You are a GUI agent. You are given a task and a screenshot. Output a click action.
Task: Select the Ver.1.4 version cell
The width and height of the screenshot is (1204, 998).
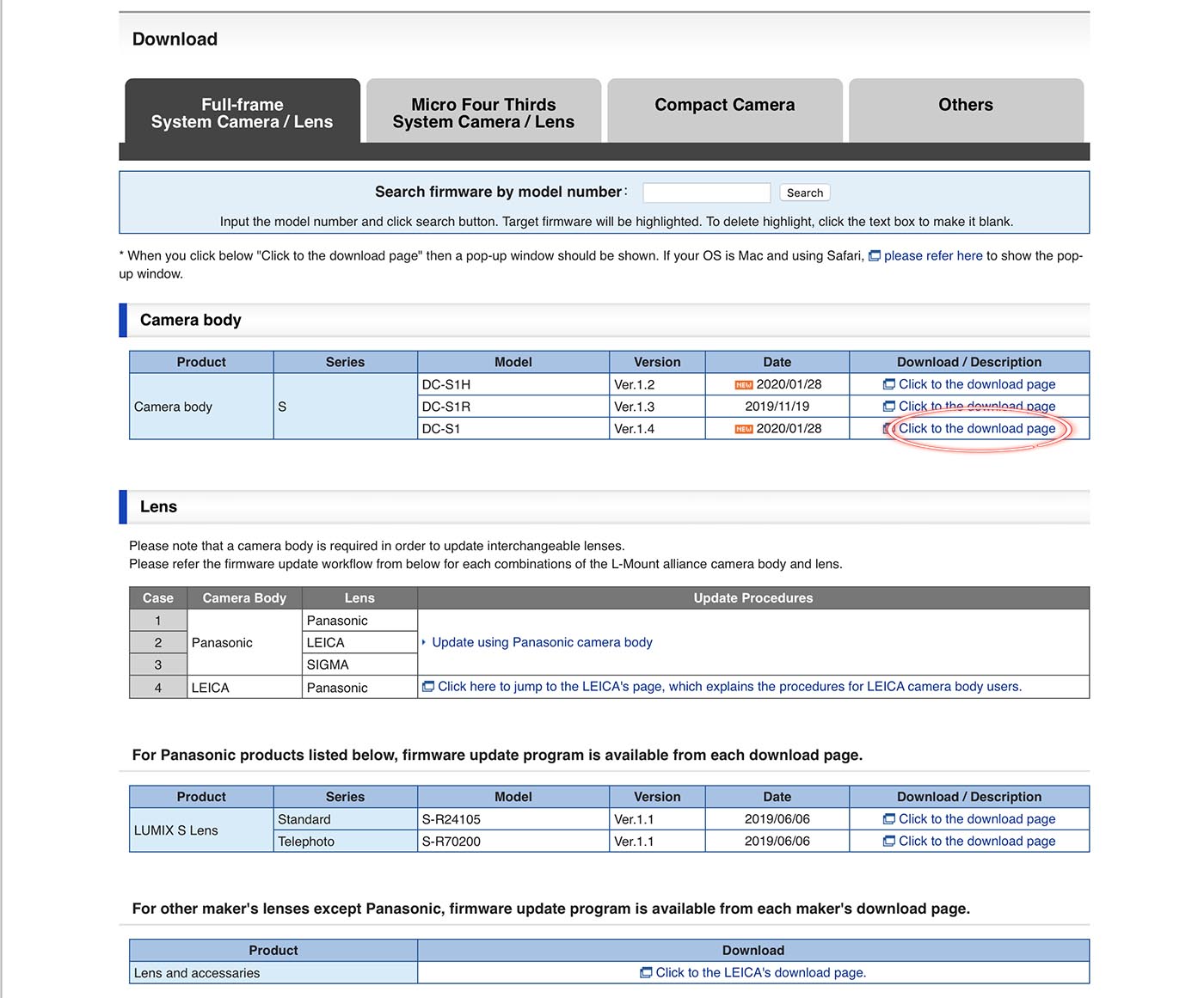[x=657, y=428]
